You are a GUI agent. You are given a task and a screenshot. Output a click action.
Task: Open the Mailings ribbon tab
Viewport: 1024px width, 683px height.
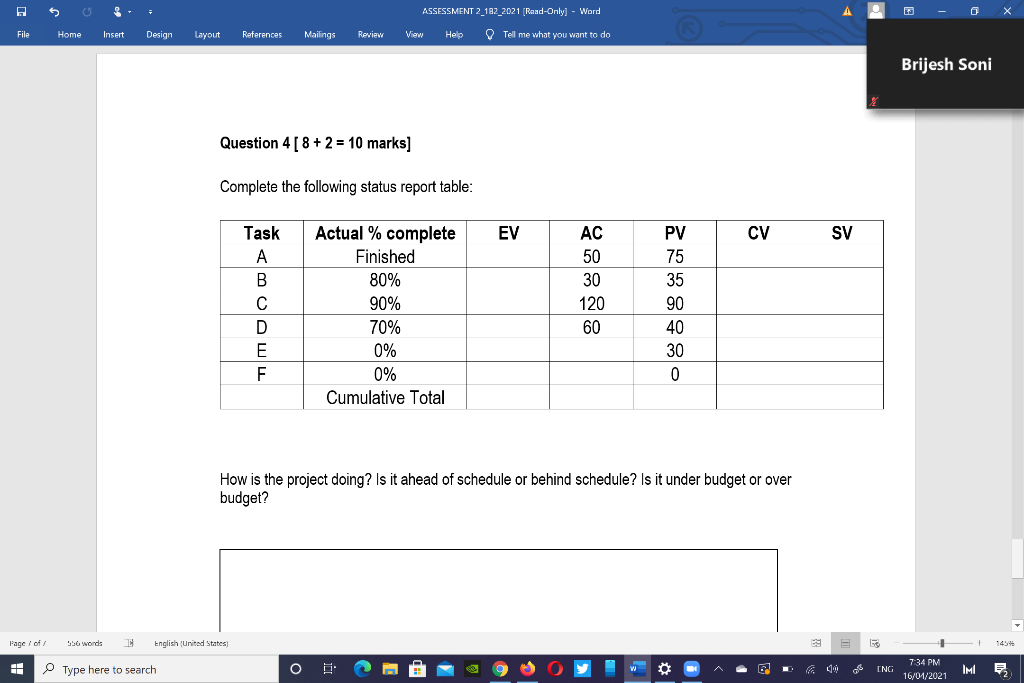(319, 34)
